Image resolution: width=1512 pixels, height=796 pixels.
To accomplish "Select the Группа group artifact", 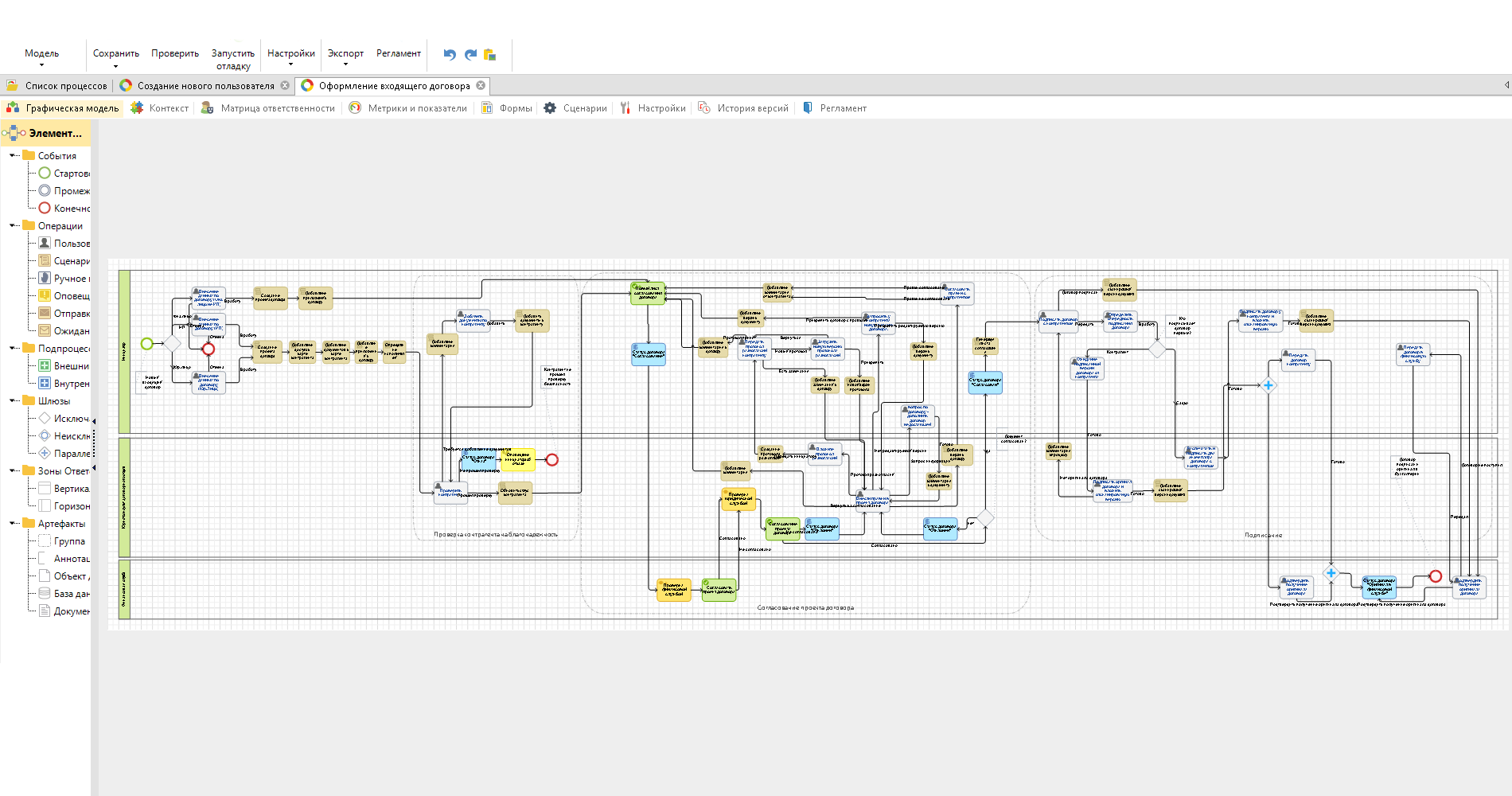I will (x=62, y=540).
